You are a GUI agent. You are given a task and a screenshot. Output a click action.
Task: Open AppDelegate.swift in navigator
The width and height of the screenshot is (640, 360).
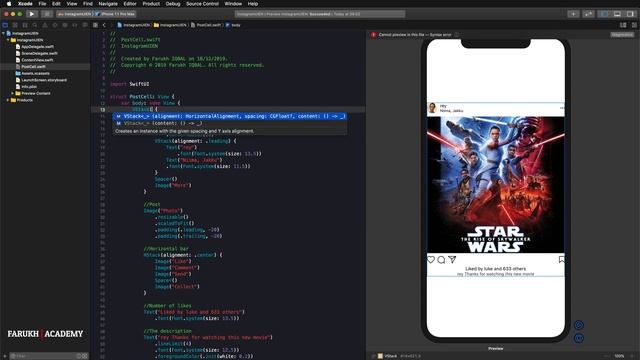(38, 47)
